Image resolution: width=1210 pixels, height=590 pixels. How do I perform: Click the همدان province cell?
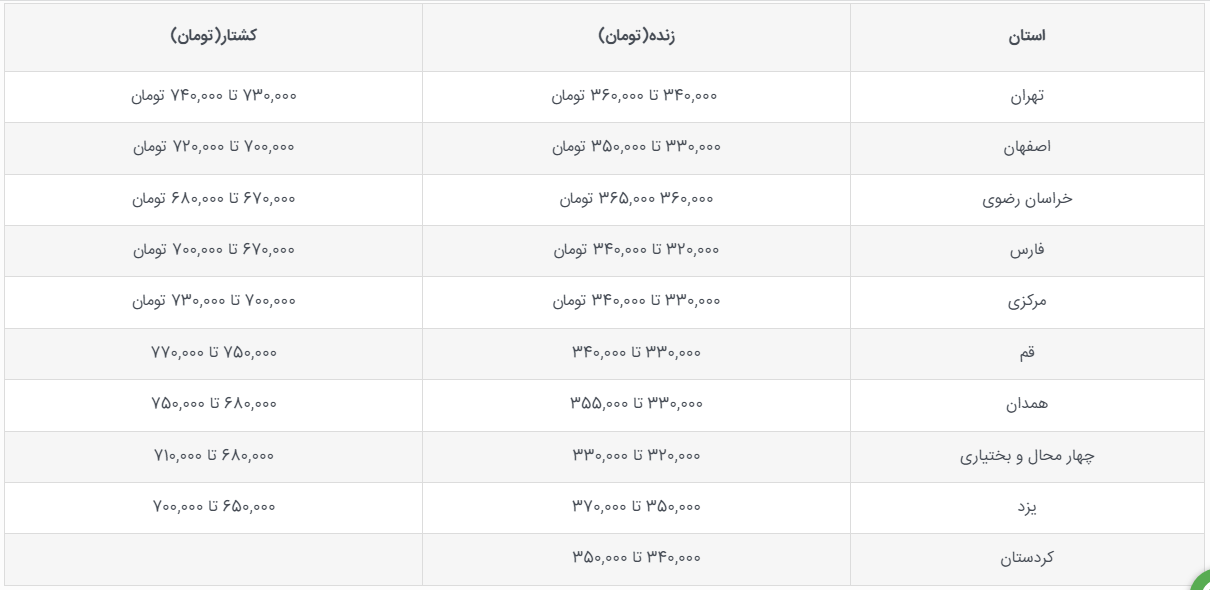1027,405
